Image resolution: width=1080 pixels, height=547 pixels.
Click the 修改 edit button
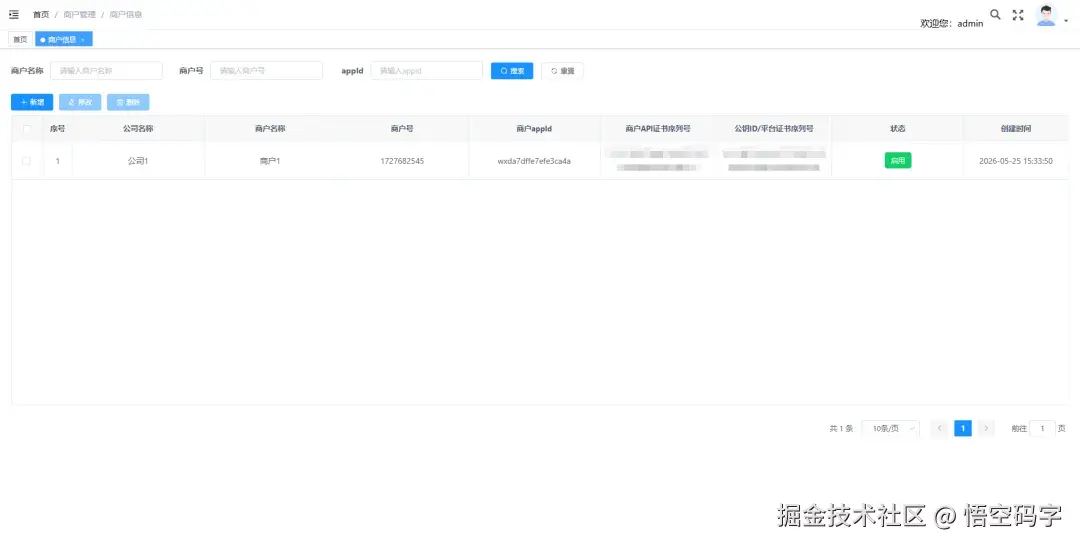[x=80, y=102]
